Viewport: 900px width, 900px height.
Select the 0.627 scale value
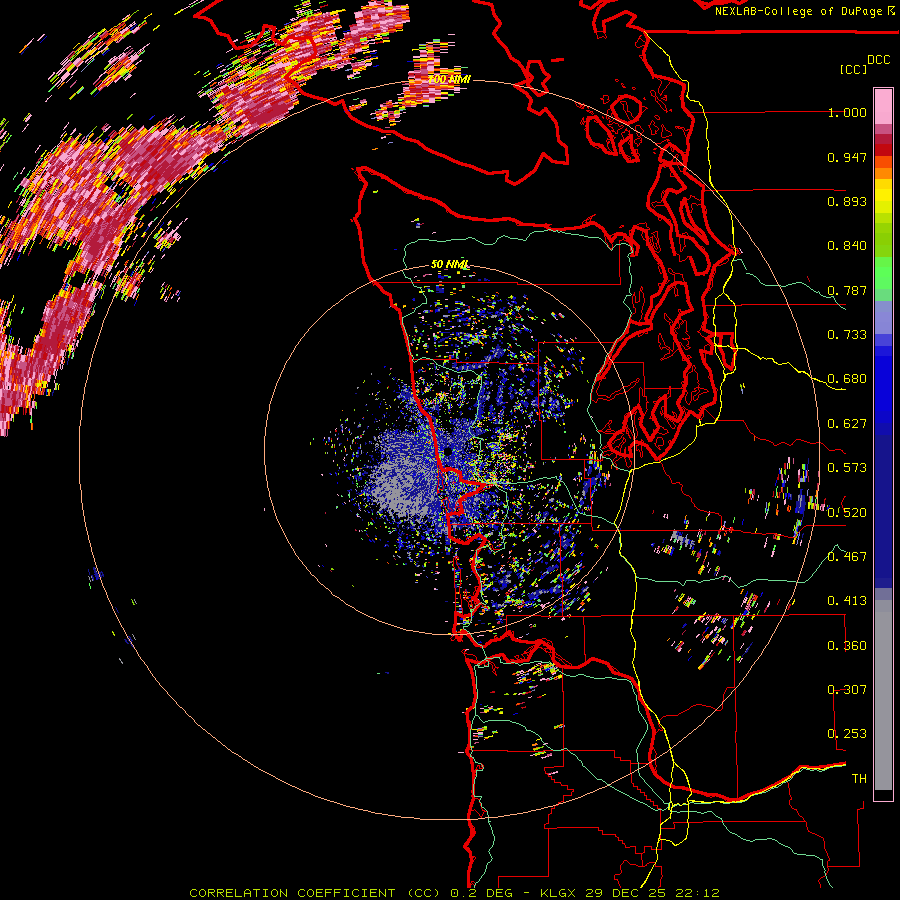coord(847,424)
